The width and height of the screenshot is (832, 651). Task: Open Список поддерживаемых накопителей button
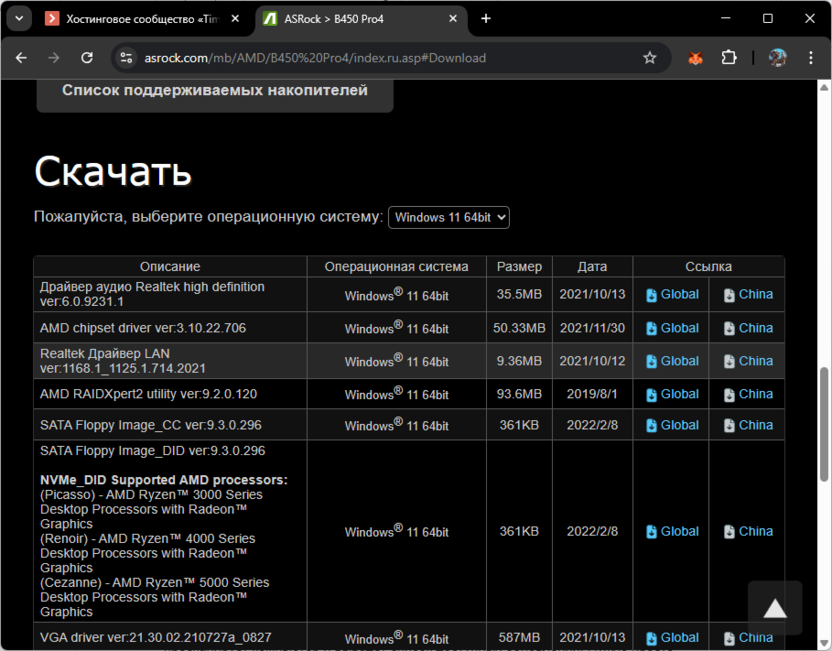[215, 90]
